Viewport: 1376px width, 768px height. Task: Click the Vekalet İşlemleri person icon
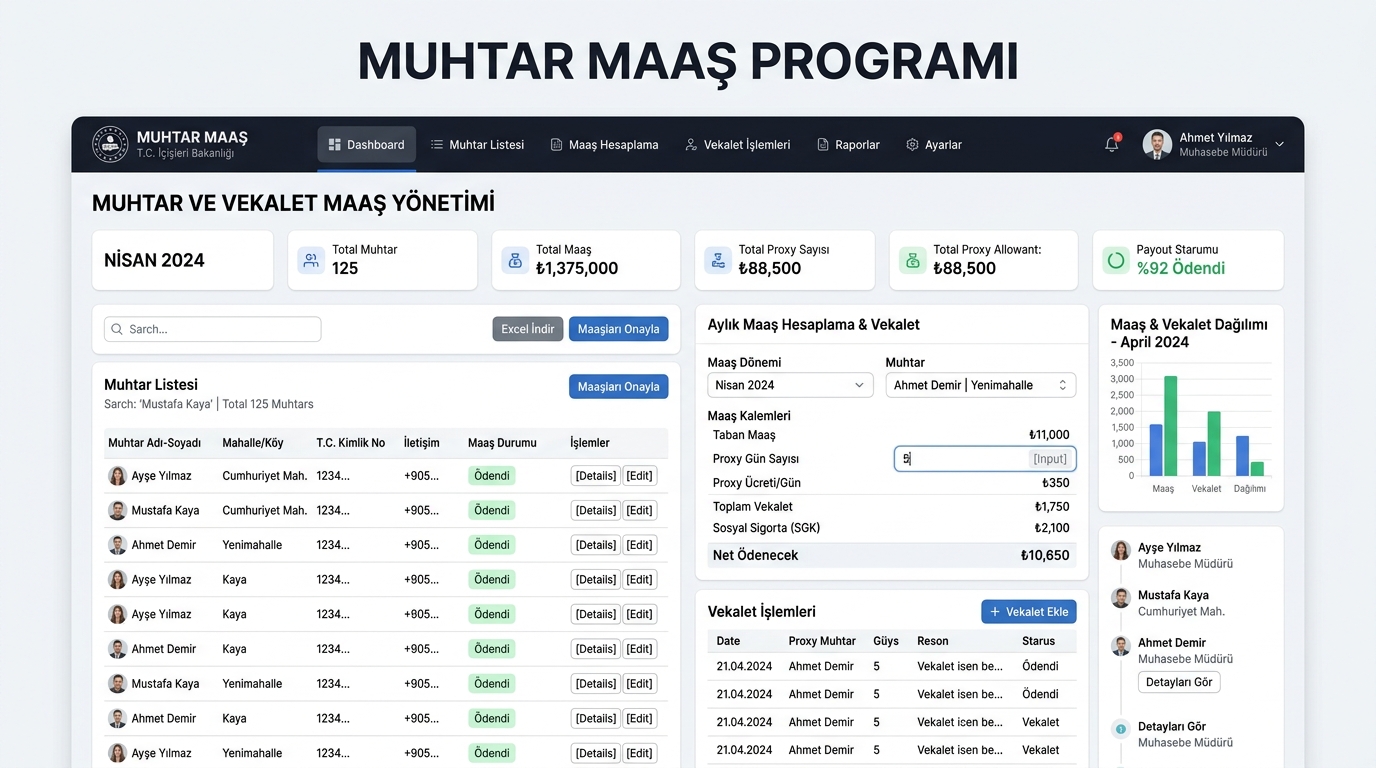tap(691, 145)
